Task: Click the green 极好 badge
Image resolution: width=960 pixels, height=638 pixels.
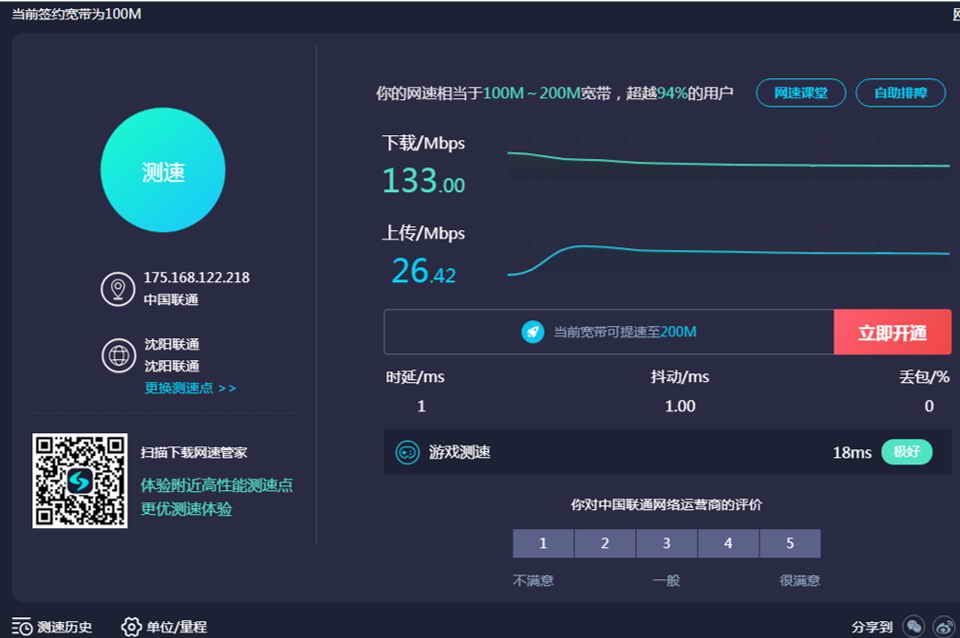Action: pyautogui.click(x=907, y=452)
